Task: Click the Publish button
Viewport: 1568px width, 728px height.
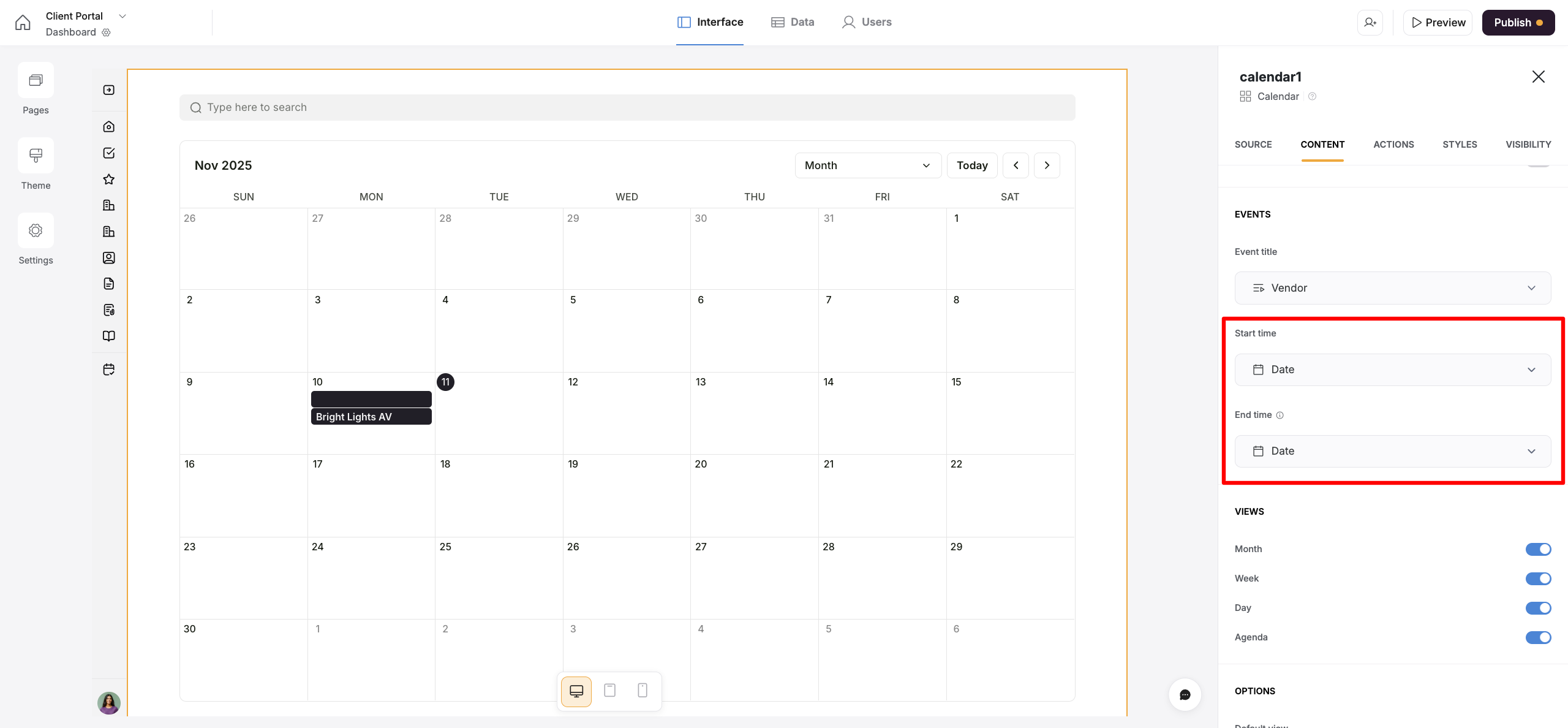Action: (1518, 23)
